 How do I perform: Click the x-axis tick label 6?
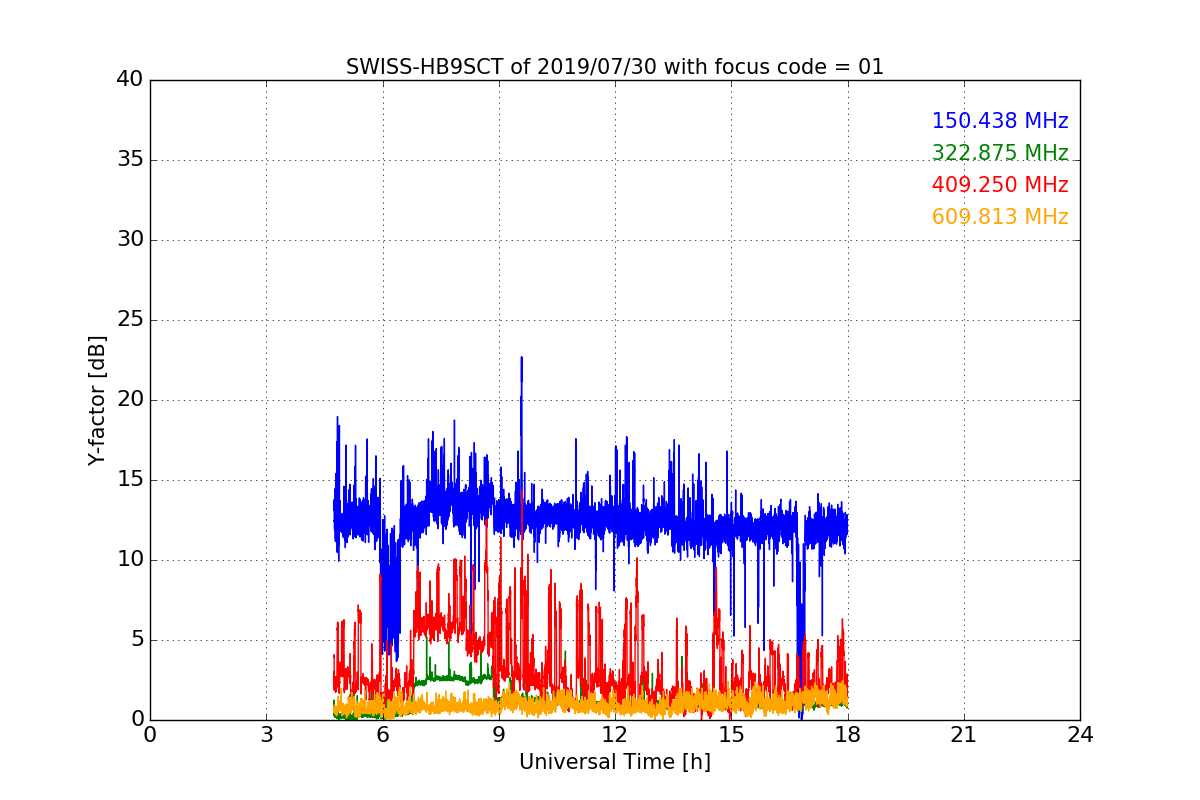point(383,735)
